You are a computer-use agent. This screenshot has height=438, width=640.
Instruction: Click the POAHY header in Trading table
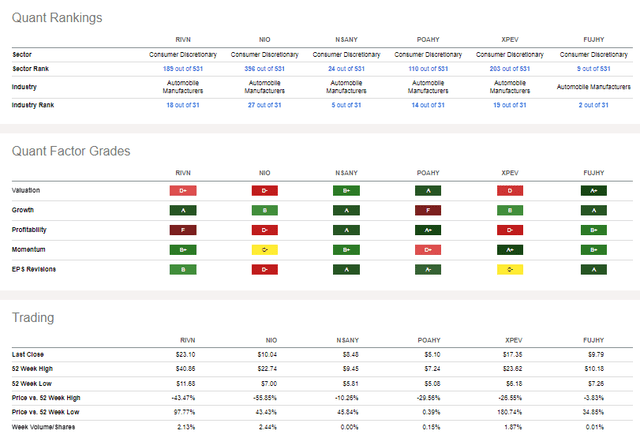[x=429, y=340]
